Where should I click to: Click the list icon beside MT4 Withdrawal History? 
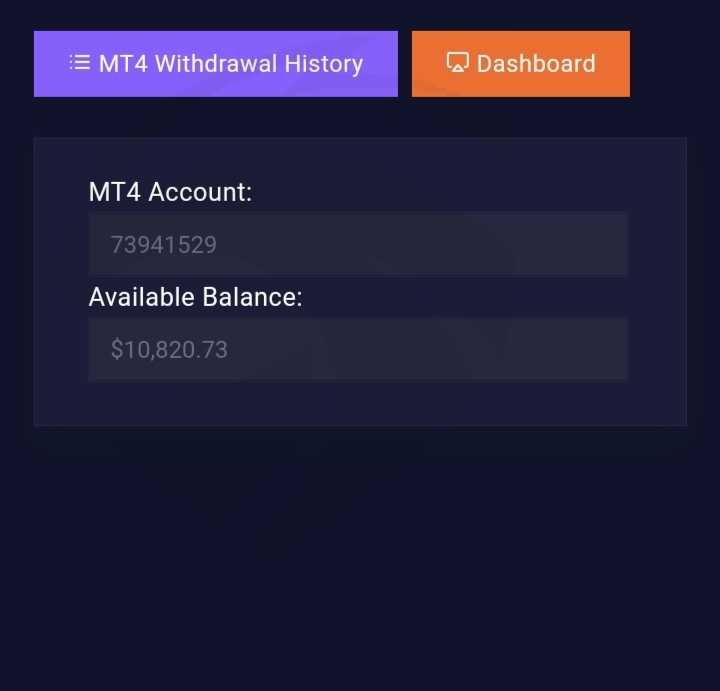[x=80, y=63]
